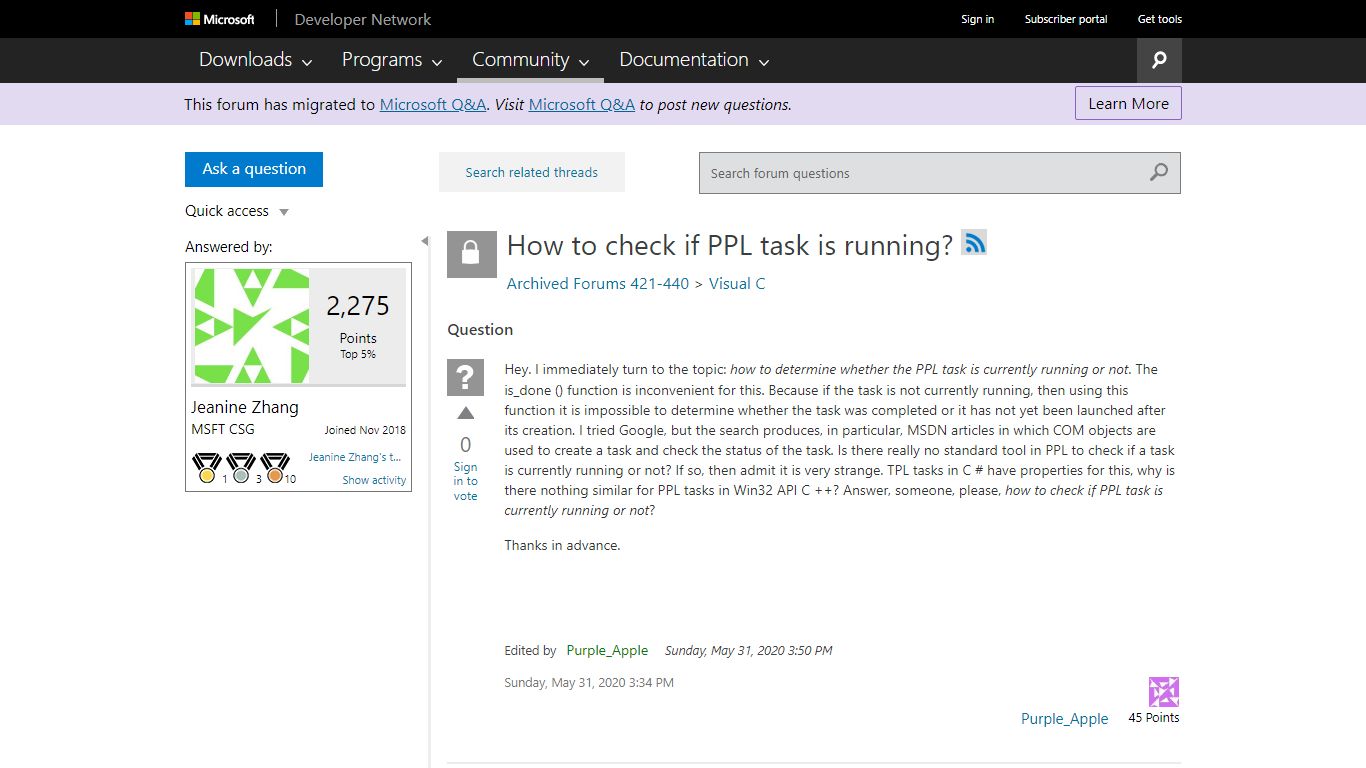
Task: Click the gold medal icon
Action: [x=207, y=468]
